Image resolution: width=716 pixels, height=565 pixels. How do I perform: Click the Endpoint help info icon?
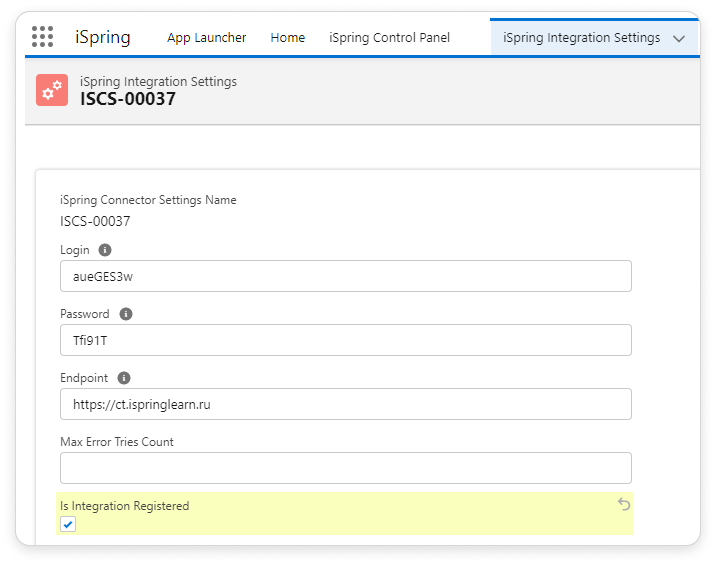tap(124, 378)
